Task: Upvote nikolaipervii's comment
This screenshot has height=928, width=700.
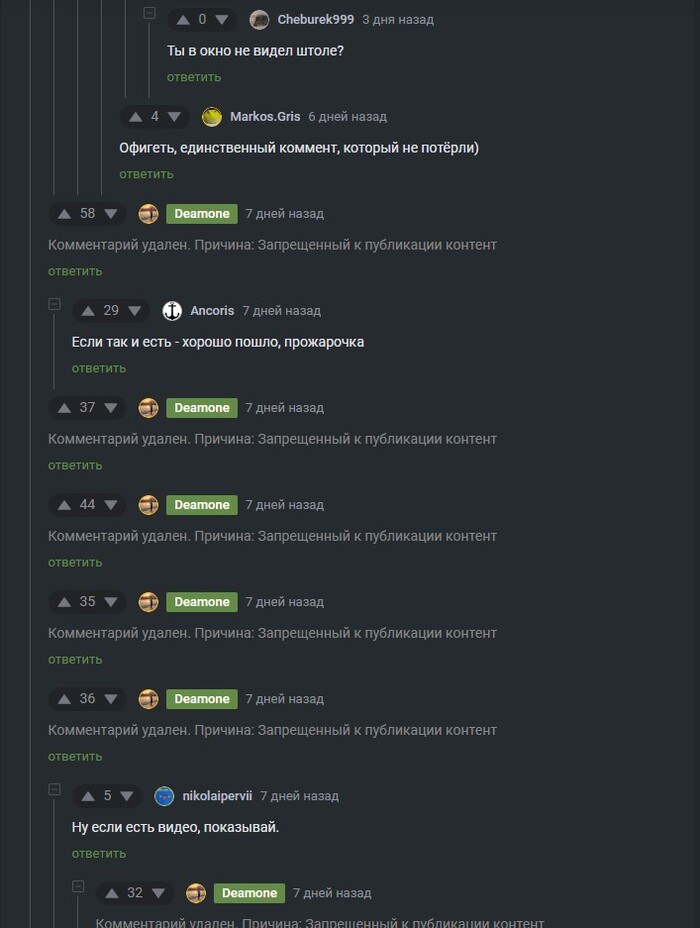Action: [88, 797]
